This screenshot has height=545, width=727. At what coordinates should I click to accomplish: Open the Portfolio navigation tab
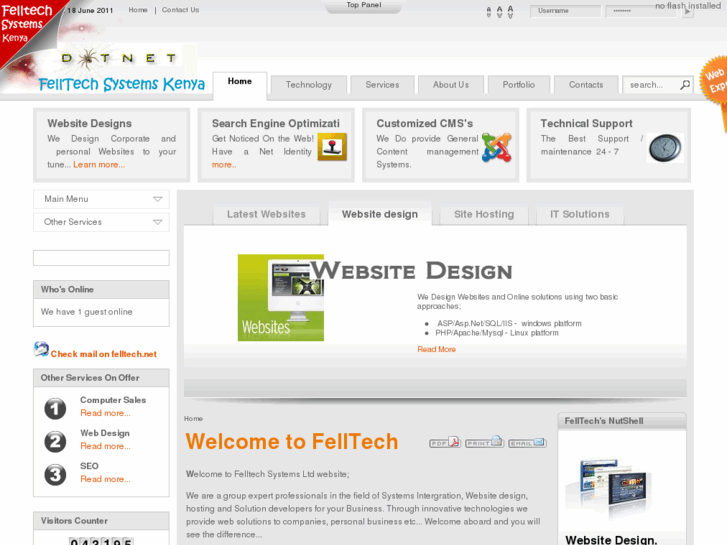click(x=518, y=85)
